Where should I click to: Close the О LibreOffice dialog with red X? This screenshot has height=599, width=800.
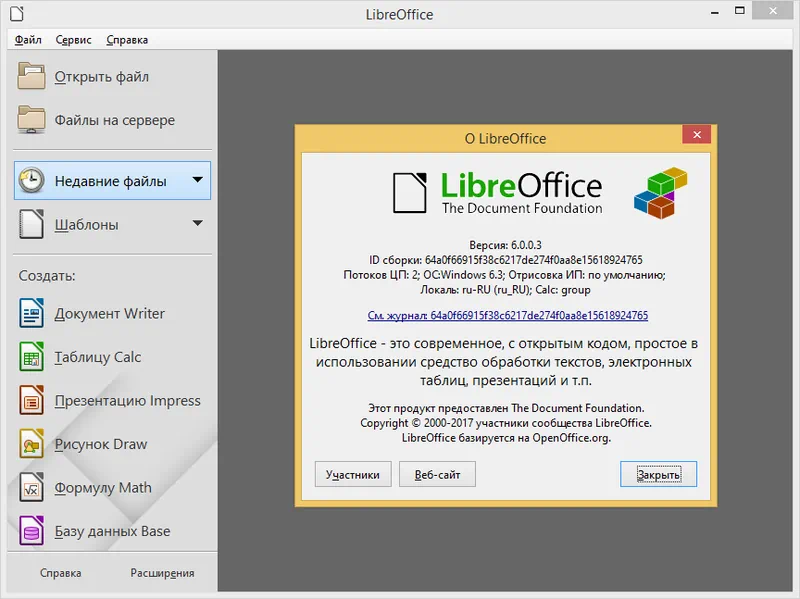pos(696,135)
